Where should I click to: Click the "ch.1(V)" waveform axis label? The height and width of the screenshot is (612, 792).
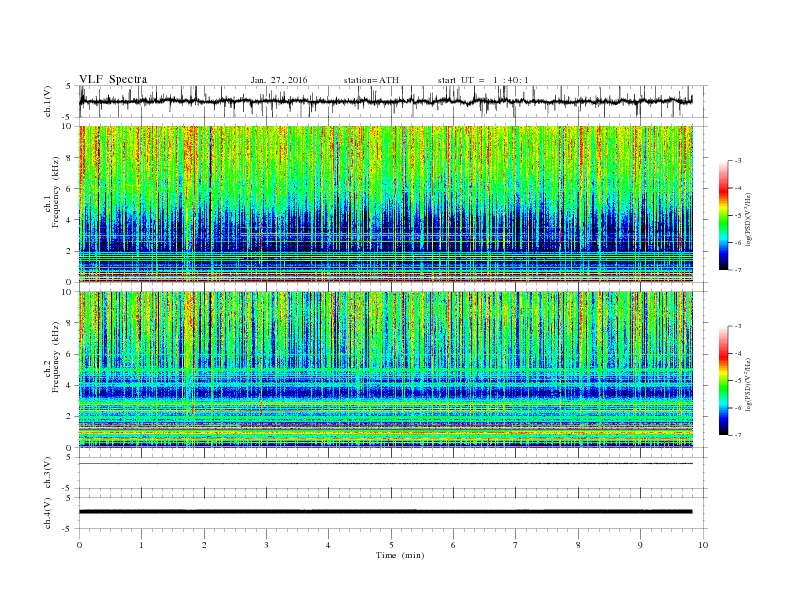[48, 102]
